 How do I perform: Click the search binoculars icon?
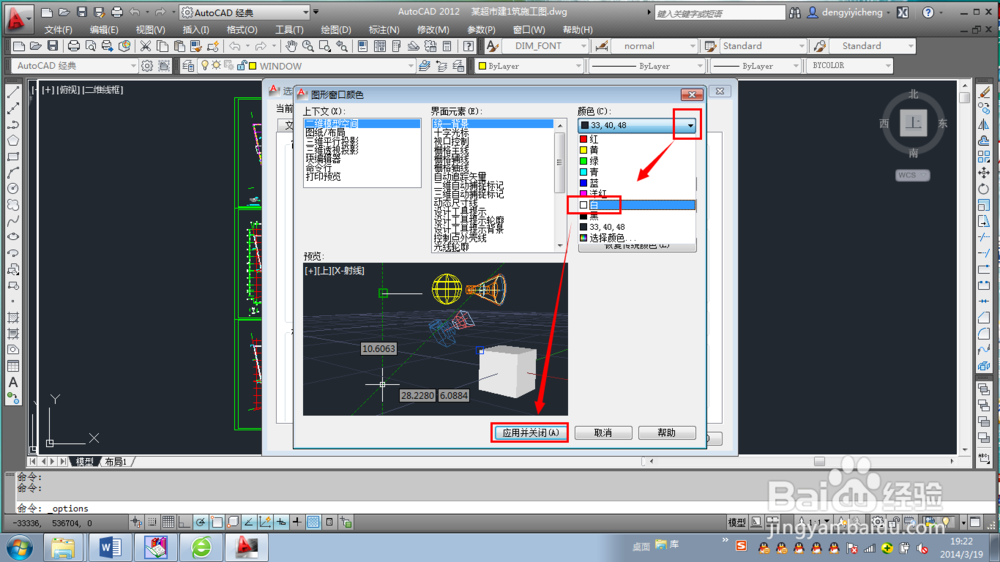(795, 13)
